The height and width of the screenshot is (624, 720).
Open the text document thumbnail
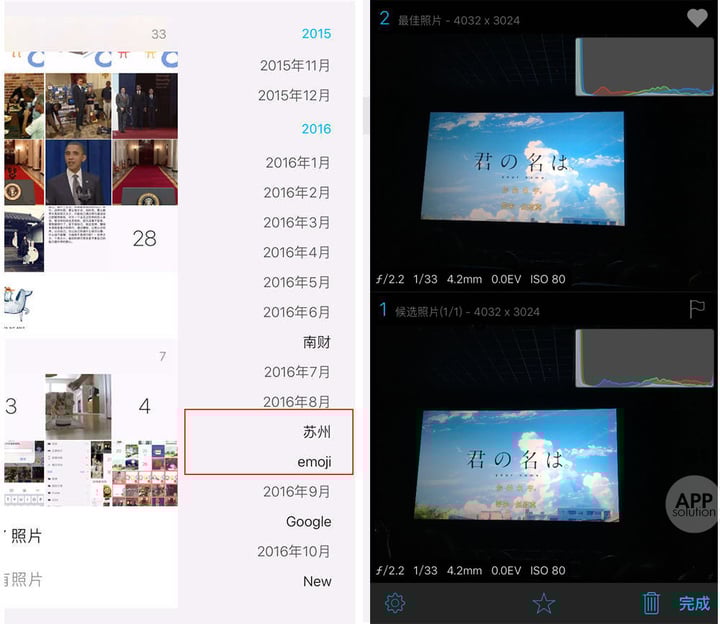click(x=78, y=239)
